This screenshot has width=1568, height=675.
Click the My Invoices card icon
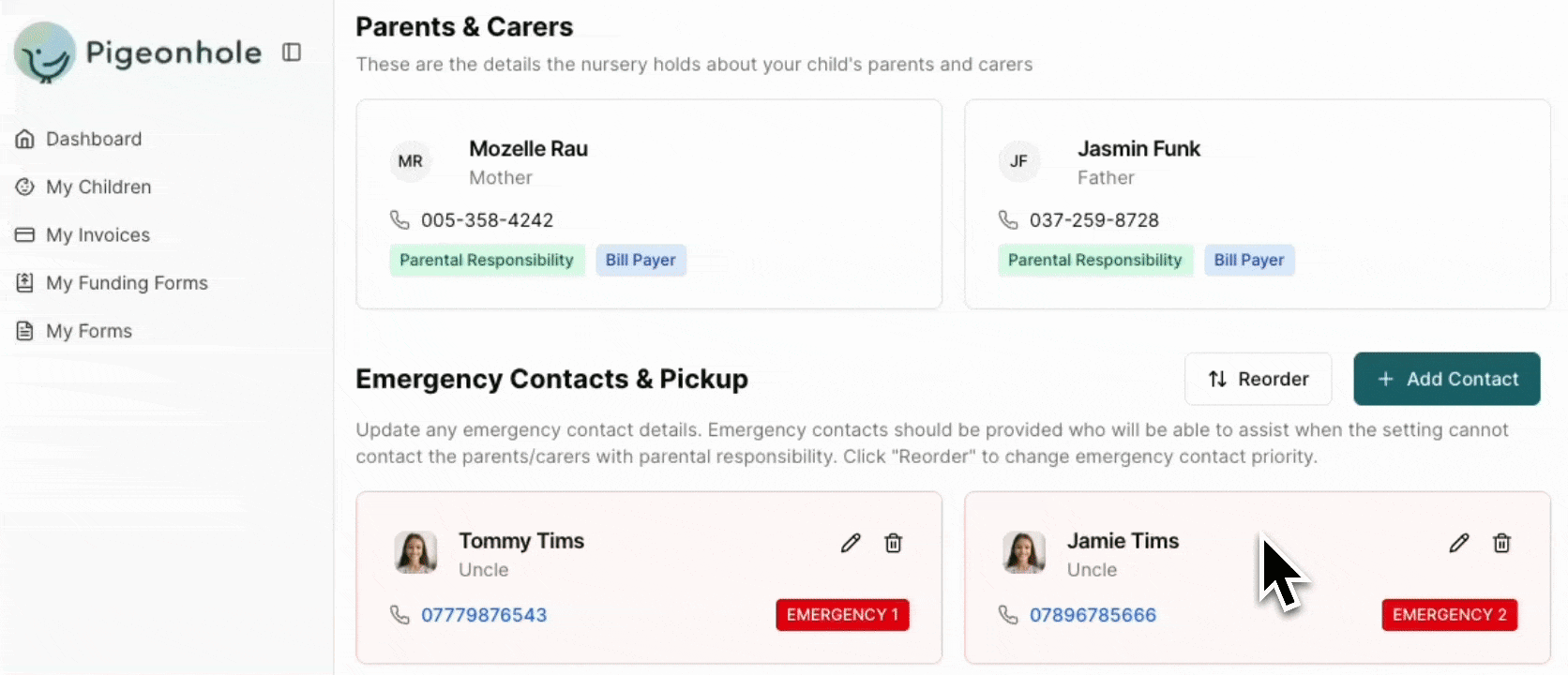pos(25,234)
